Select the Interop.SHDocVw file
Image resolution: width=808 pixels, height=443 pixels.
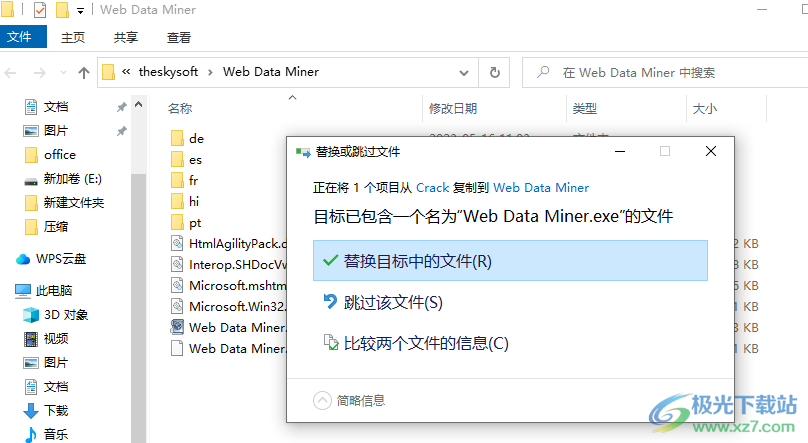229,265
